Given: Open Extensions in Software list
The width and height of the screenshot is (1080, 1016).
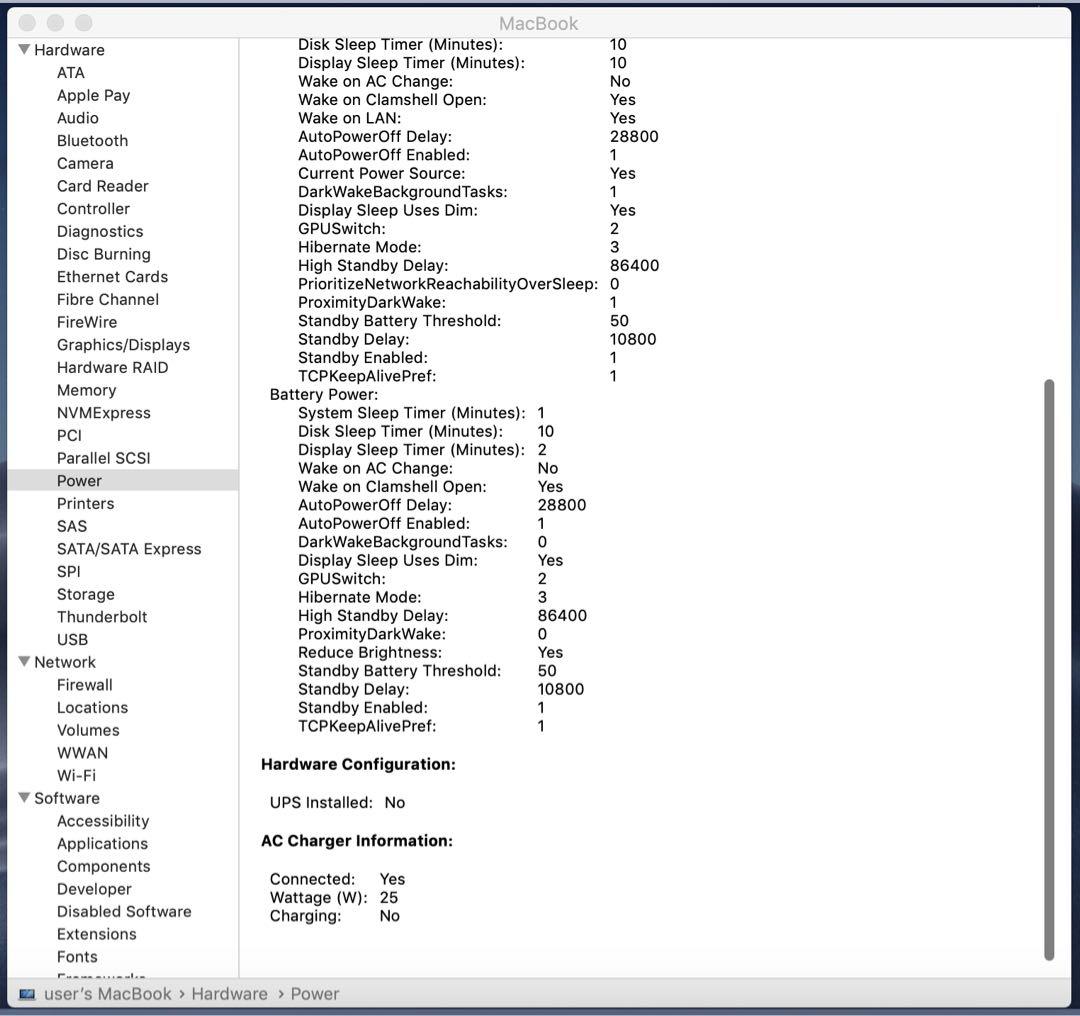Looking at the screenshot, I should [x=96, y=934].
